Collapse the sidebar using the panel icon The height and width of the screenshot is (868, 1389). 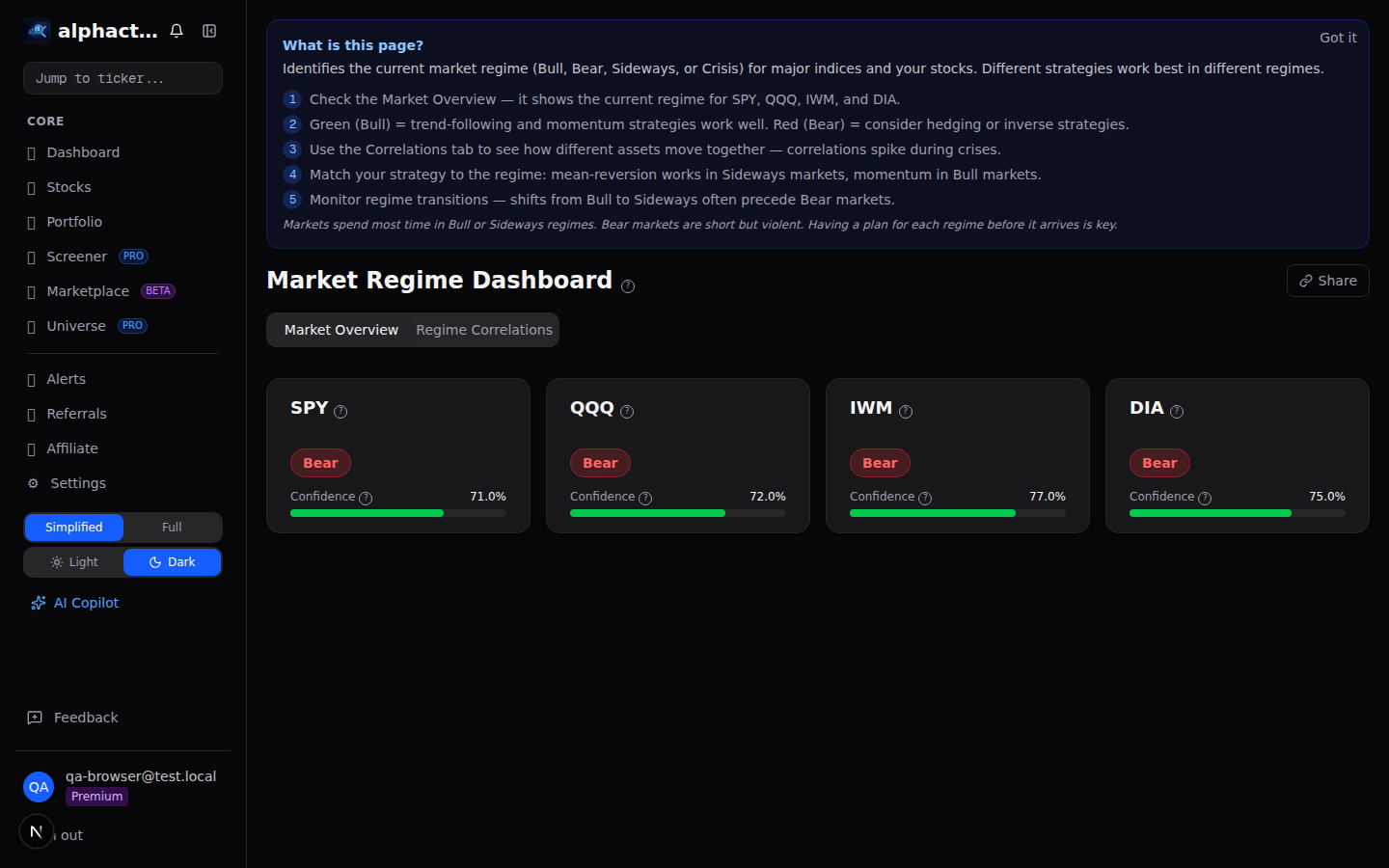[209, 30]
